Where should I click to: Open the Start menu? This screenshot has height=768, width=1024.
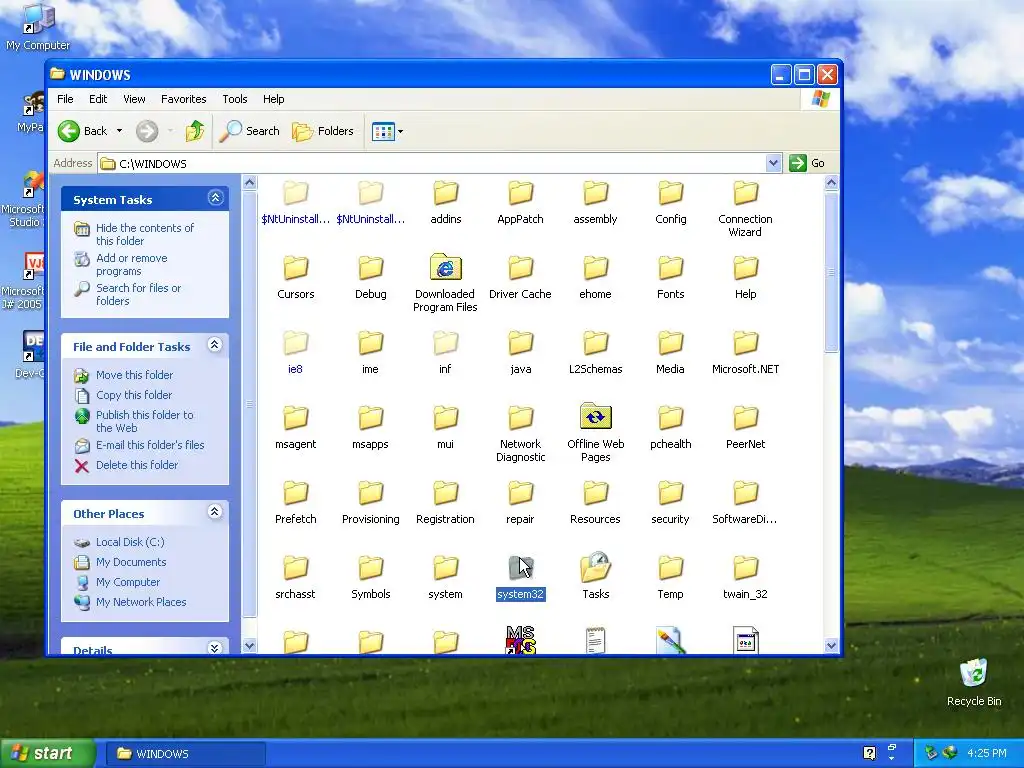pos(46,753)
